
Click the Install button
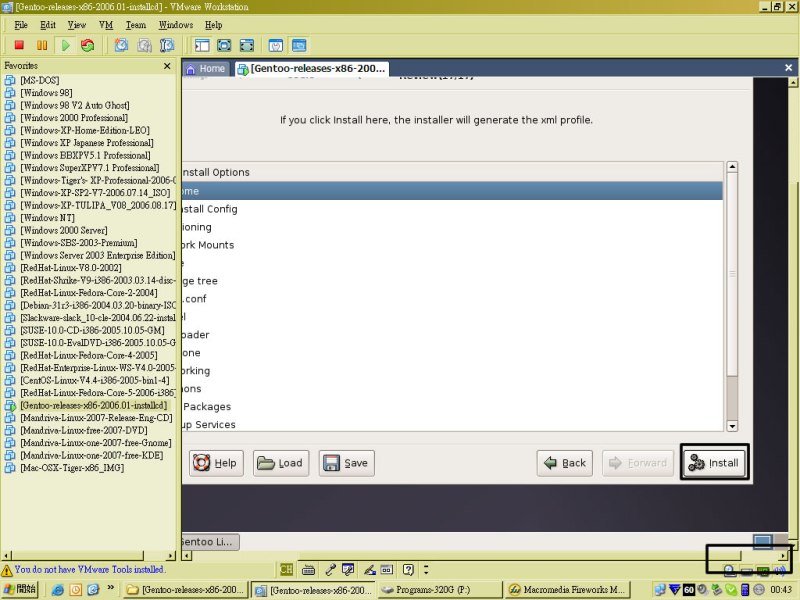(x=714, y=463)
